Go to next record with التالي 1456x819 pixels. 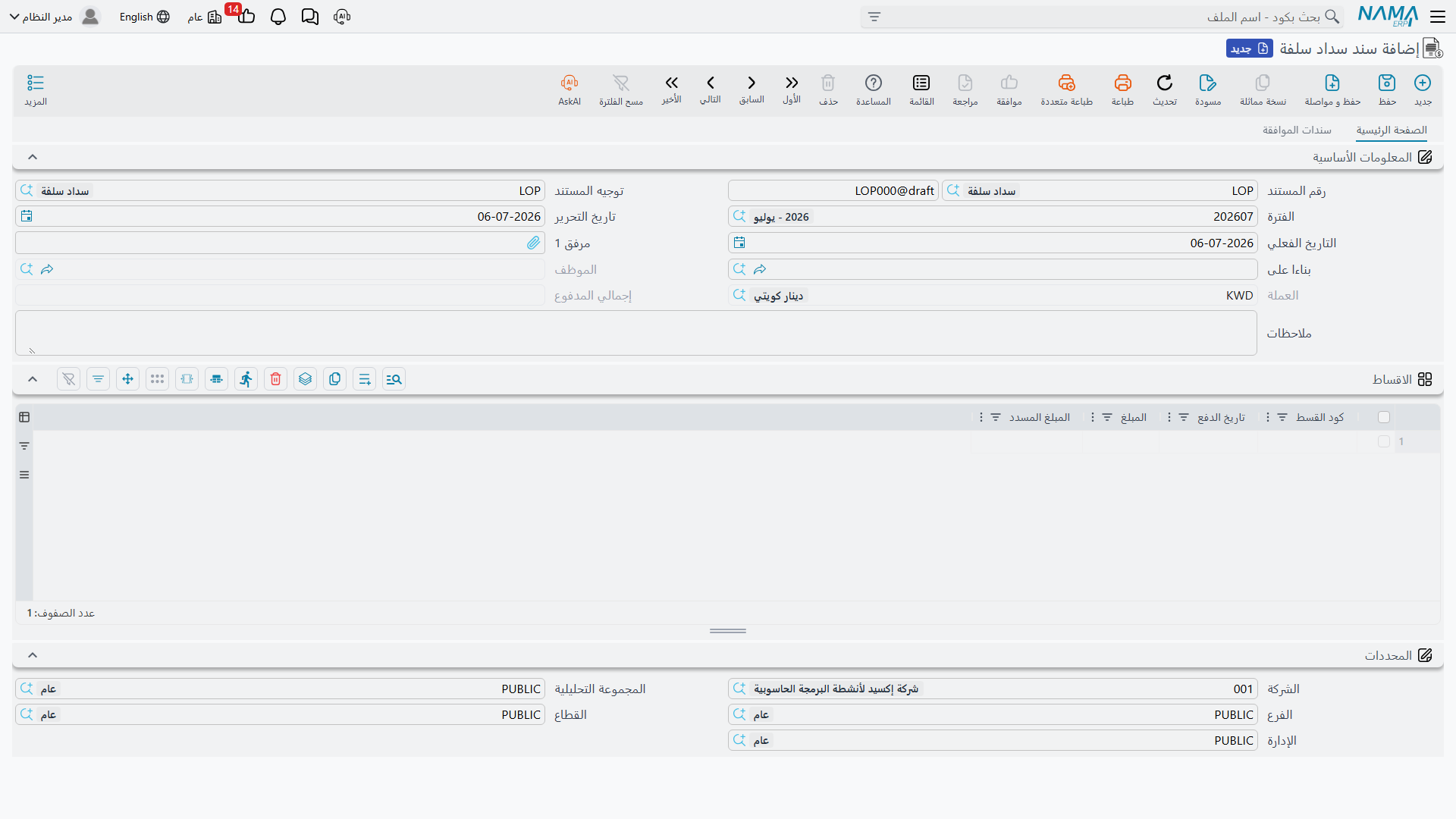coord(711,89)
